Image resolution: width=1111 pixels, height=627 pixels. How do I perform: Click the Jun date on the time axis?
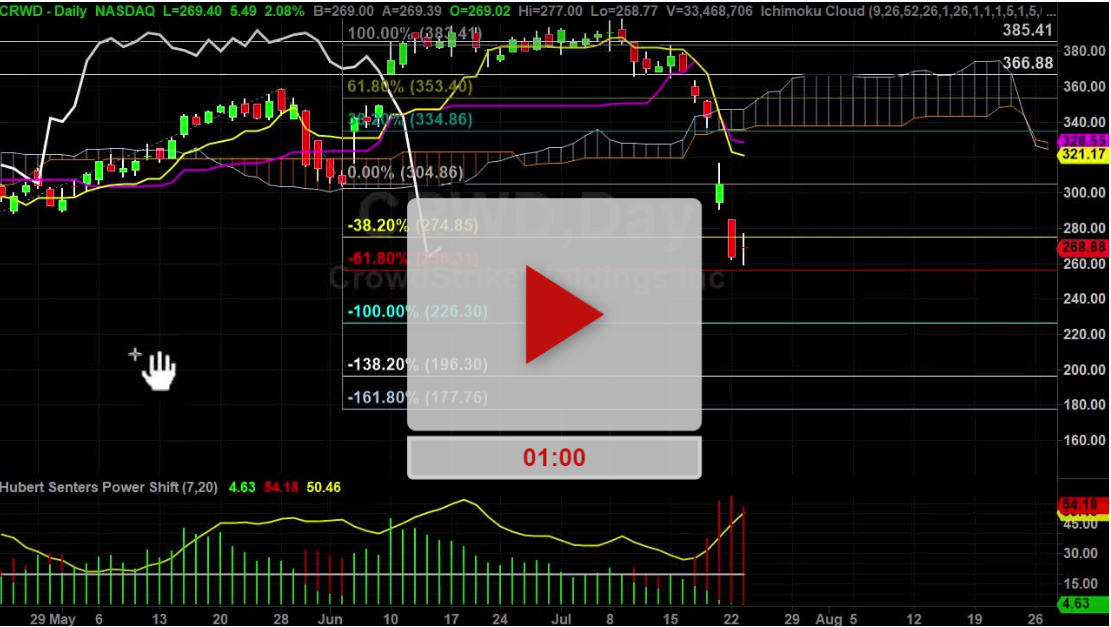coord(330,619)
